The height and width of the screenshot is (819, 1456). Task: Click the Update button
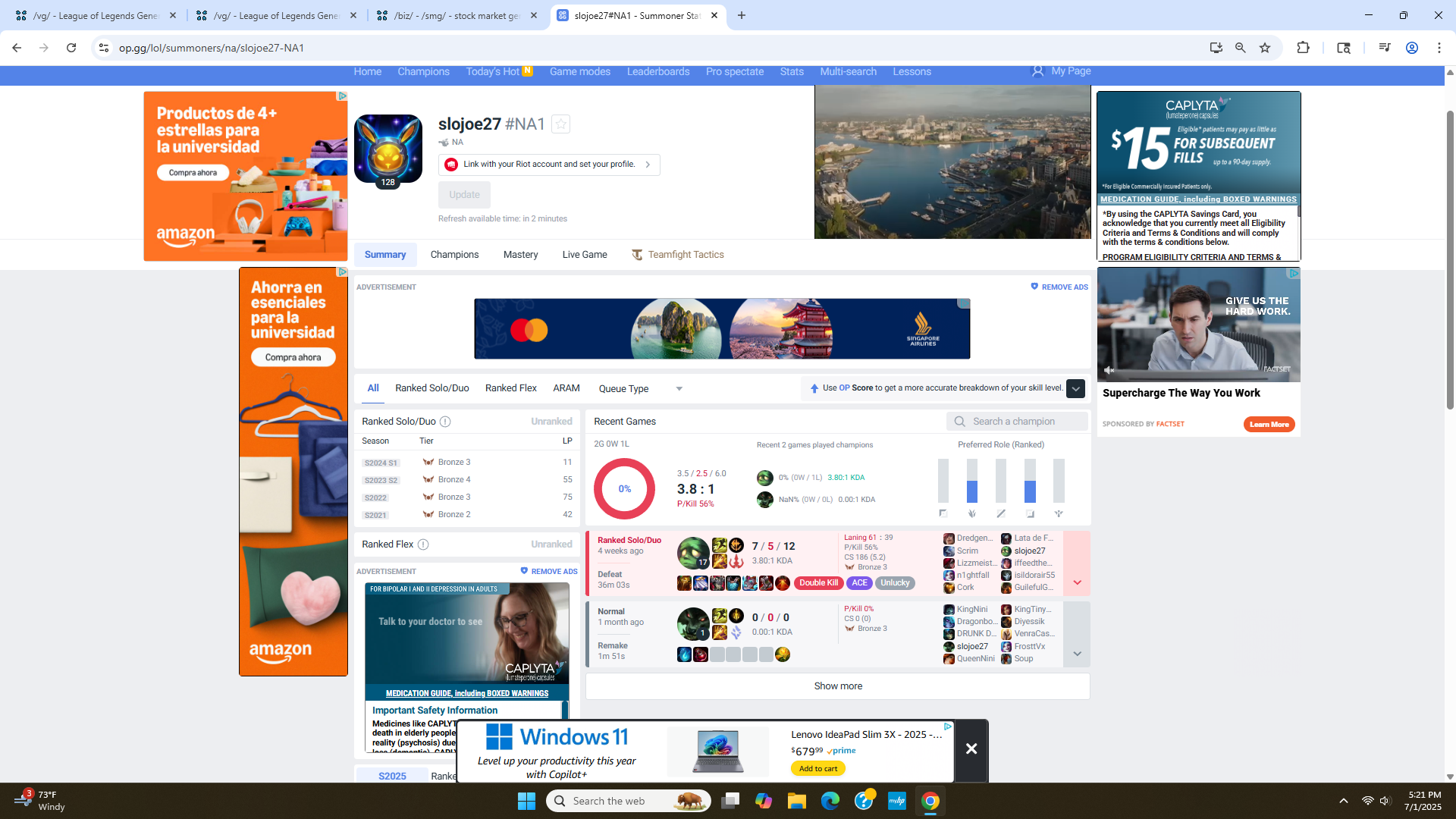click(464, 195)
